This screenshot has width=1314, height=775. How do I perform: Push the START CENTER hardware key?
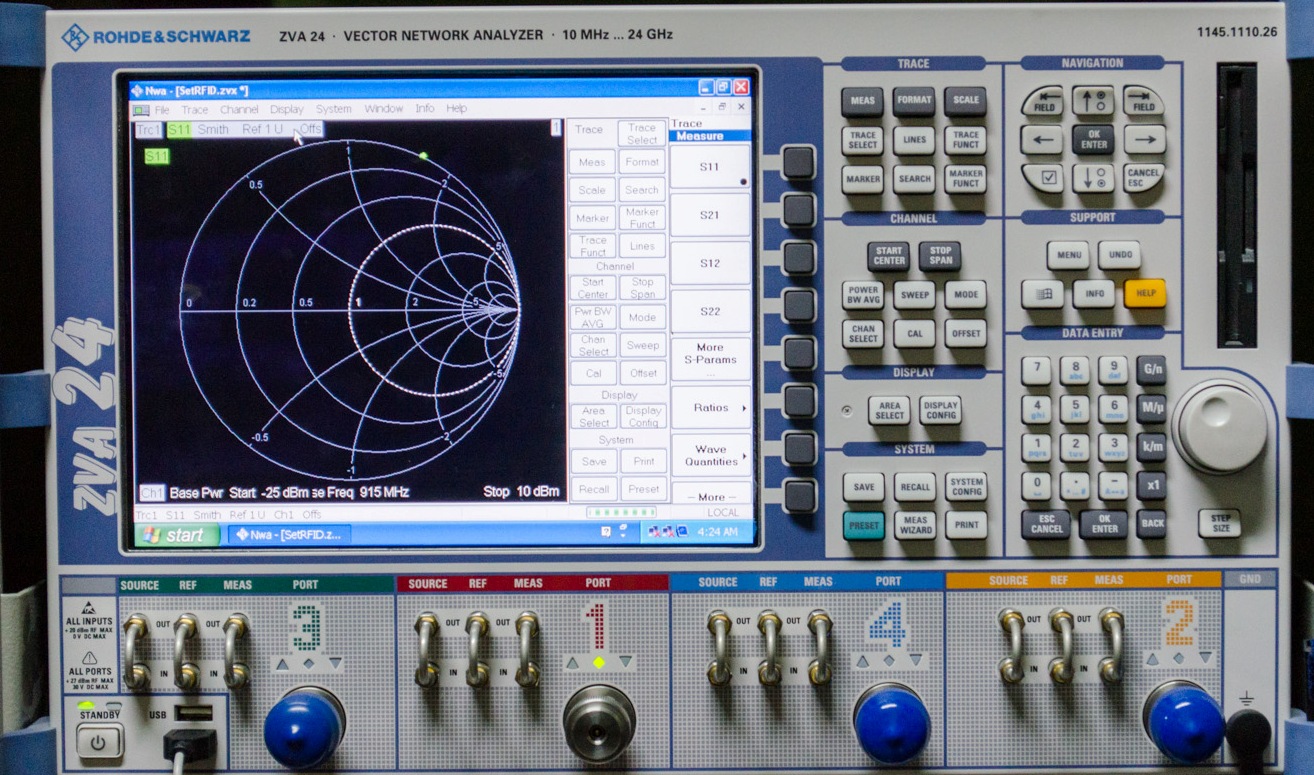[x=888, y=256]
